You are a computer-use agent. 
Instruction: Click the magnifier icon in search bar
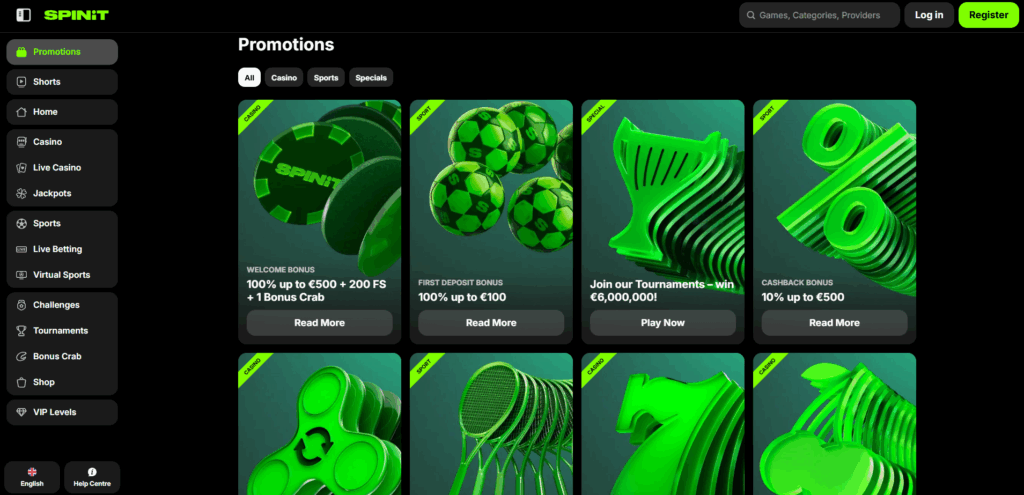(x=751, y=15)
